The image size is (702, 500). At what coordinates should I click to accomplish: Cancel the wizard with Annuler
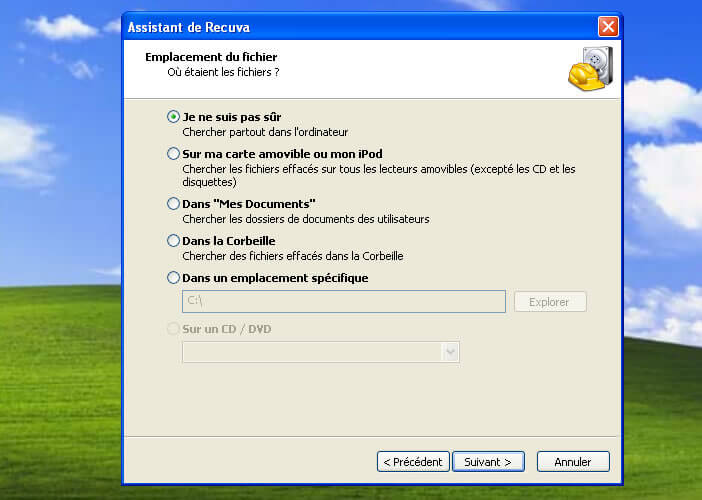tap(573, 462)
